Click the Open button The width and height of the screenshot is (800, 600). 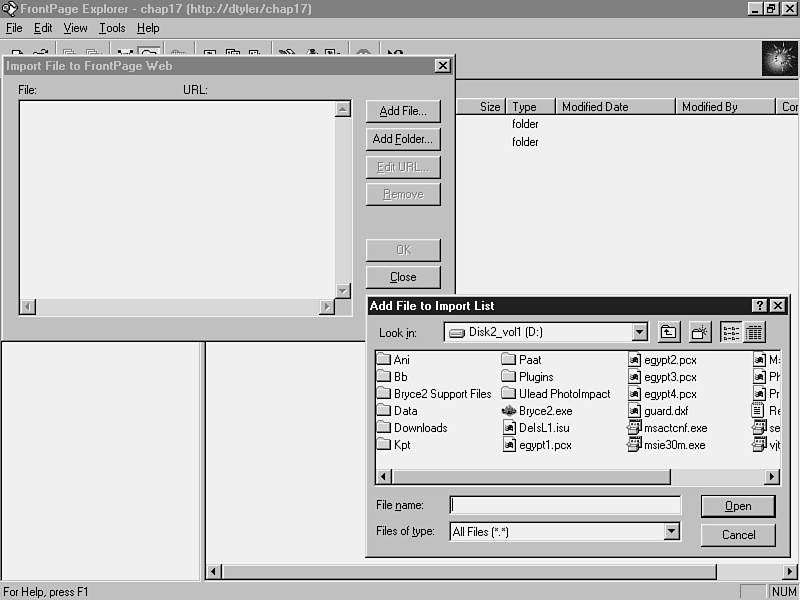738,506
